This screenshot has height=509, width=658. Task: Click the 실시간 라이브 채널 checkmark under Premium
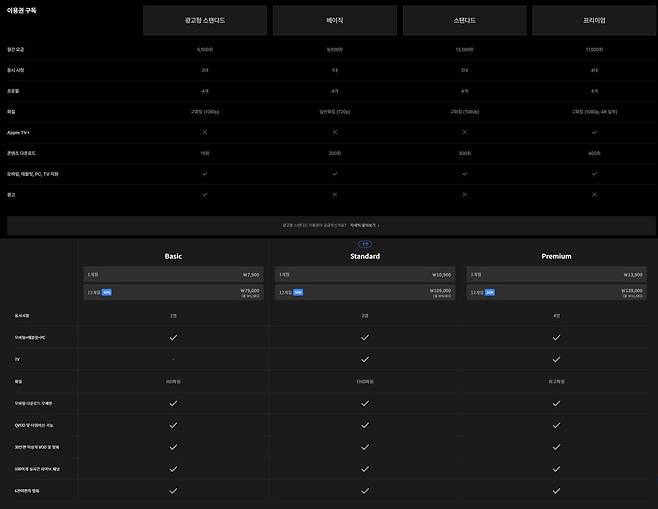click(x=556, y=469)
